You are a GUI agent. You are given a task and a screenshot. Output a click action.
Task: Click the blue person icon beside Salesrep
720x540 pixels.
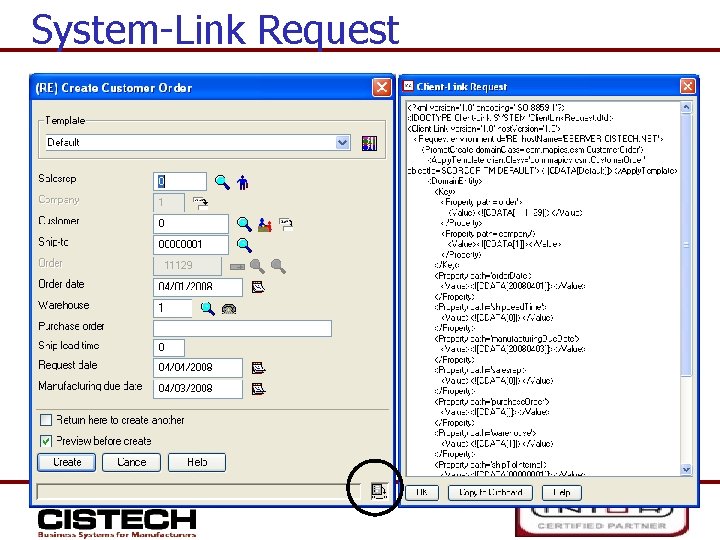pyautogui.click(x=242, y=183)
